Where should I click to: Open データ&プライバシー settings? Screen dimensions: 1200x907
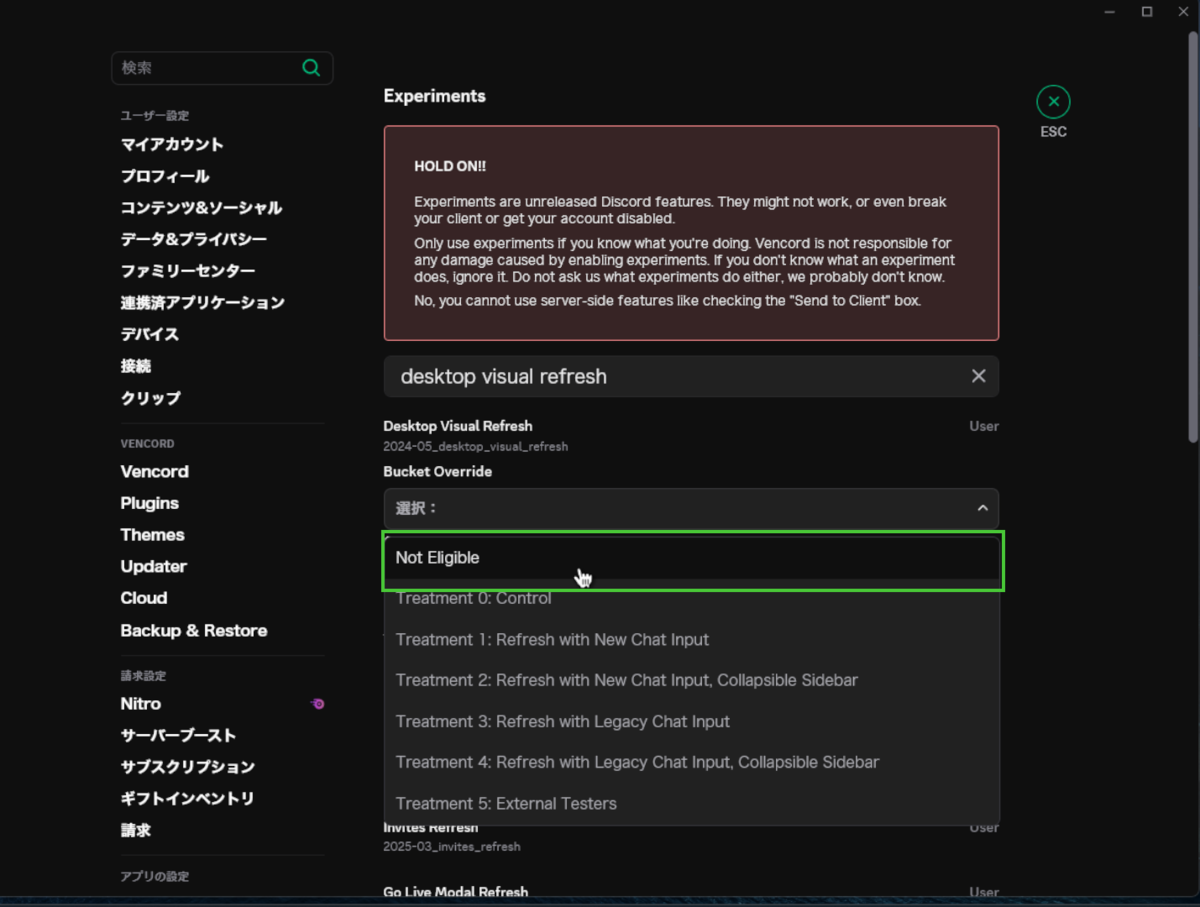pos(194,239)
